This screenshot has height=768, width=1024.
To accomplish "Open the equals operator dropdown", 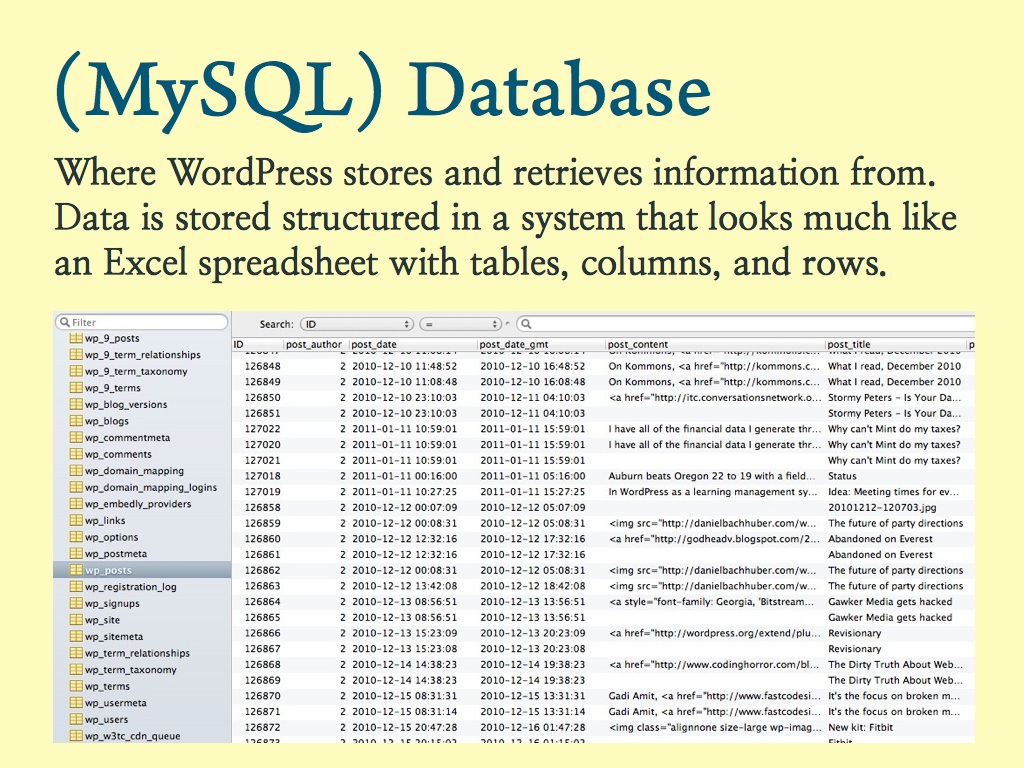I will (461, 324).
